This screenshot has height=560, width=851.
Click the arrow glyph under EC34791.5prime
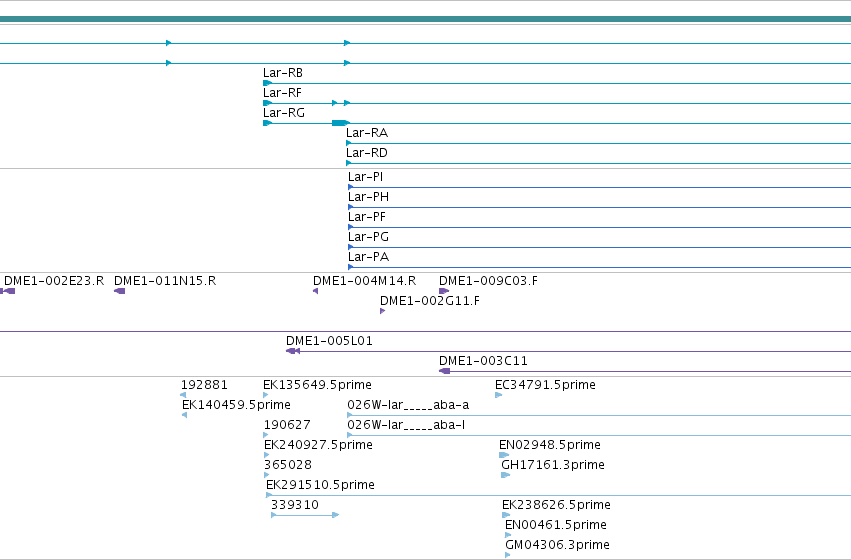[x=498, y=395]
